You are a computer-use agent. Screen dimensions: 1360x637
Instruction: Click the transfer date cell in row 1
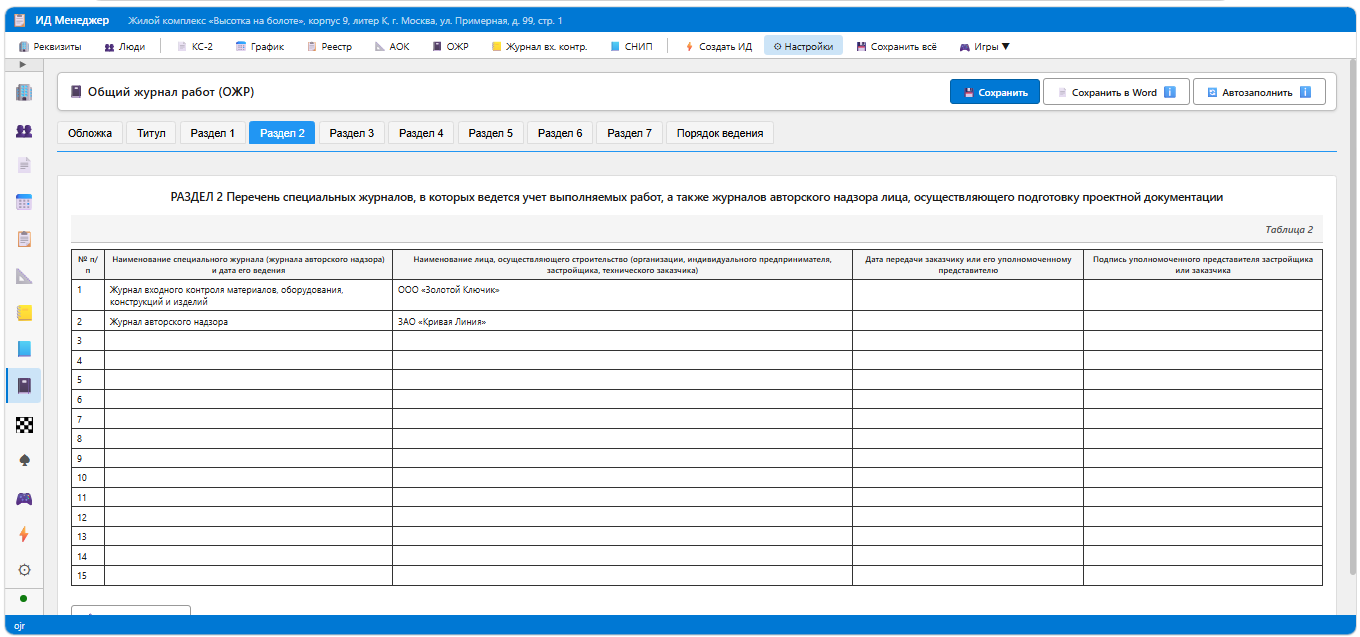click(967, 295)
